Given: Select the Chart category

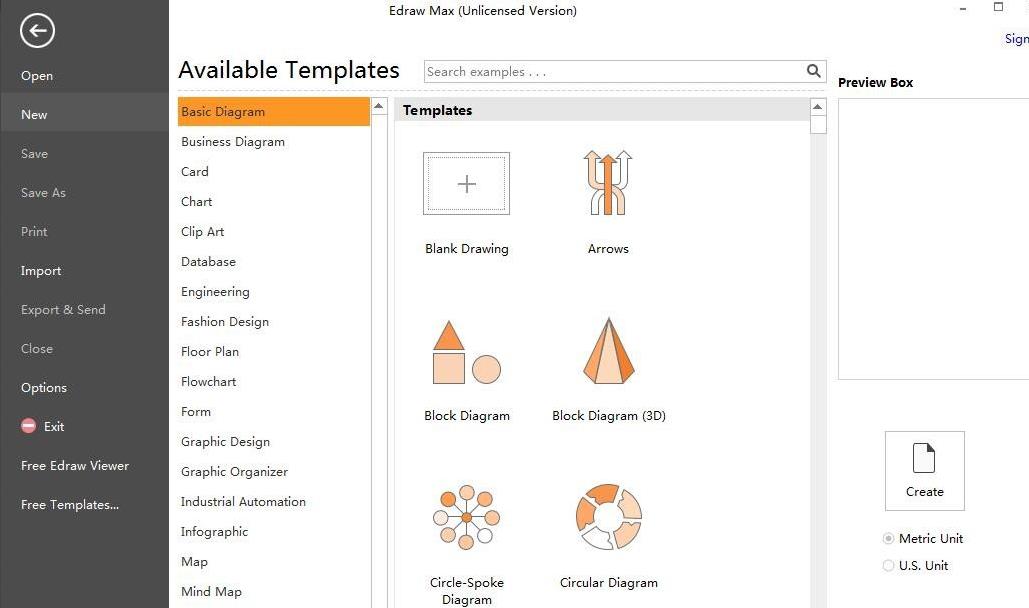Looking at the screenshot, I should pyautogui.click(x=196, y=202).
